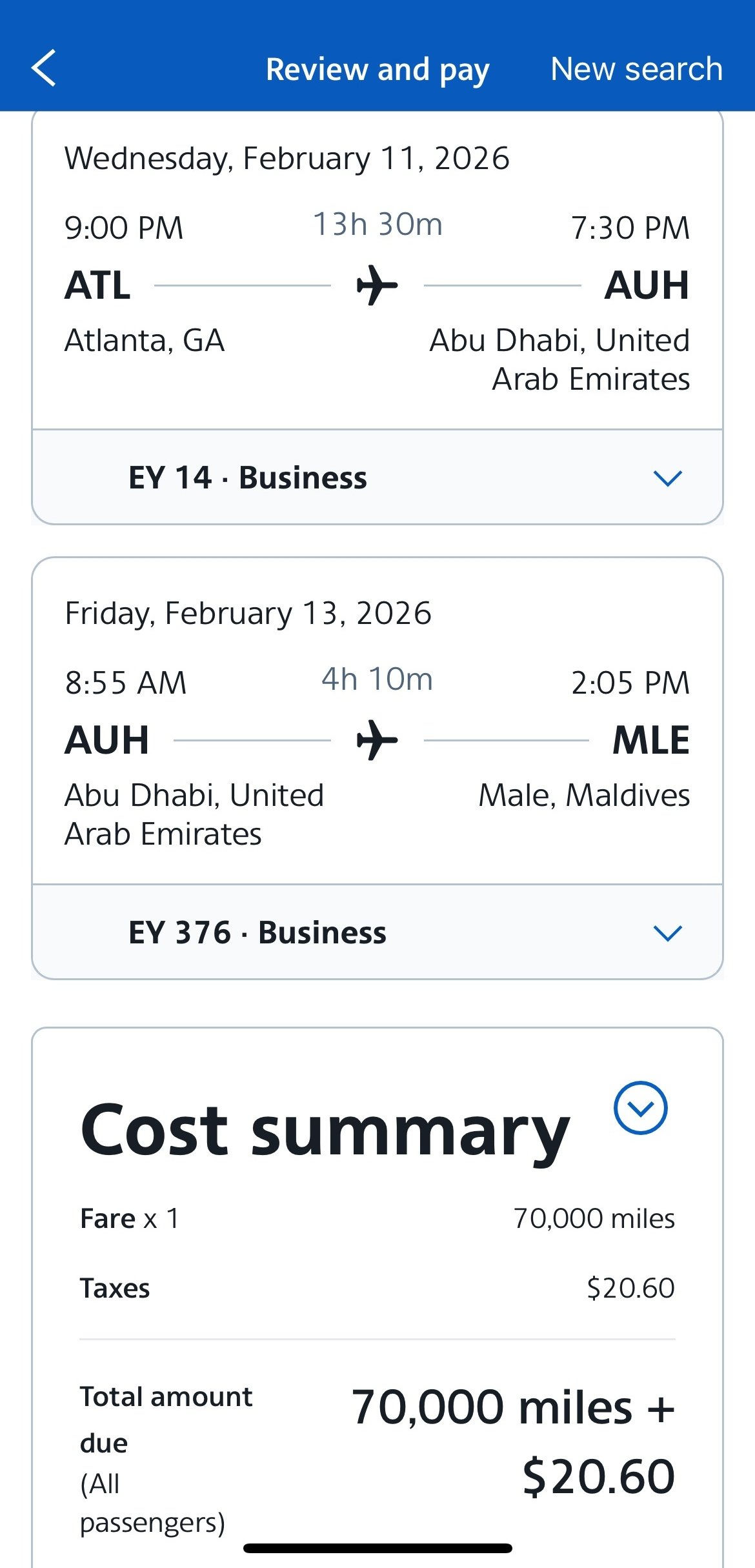Select the EY 376 Business row

(257, 933)
